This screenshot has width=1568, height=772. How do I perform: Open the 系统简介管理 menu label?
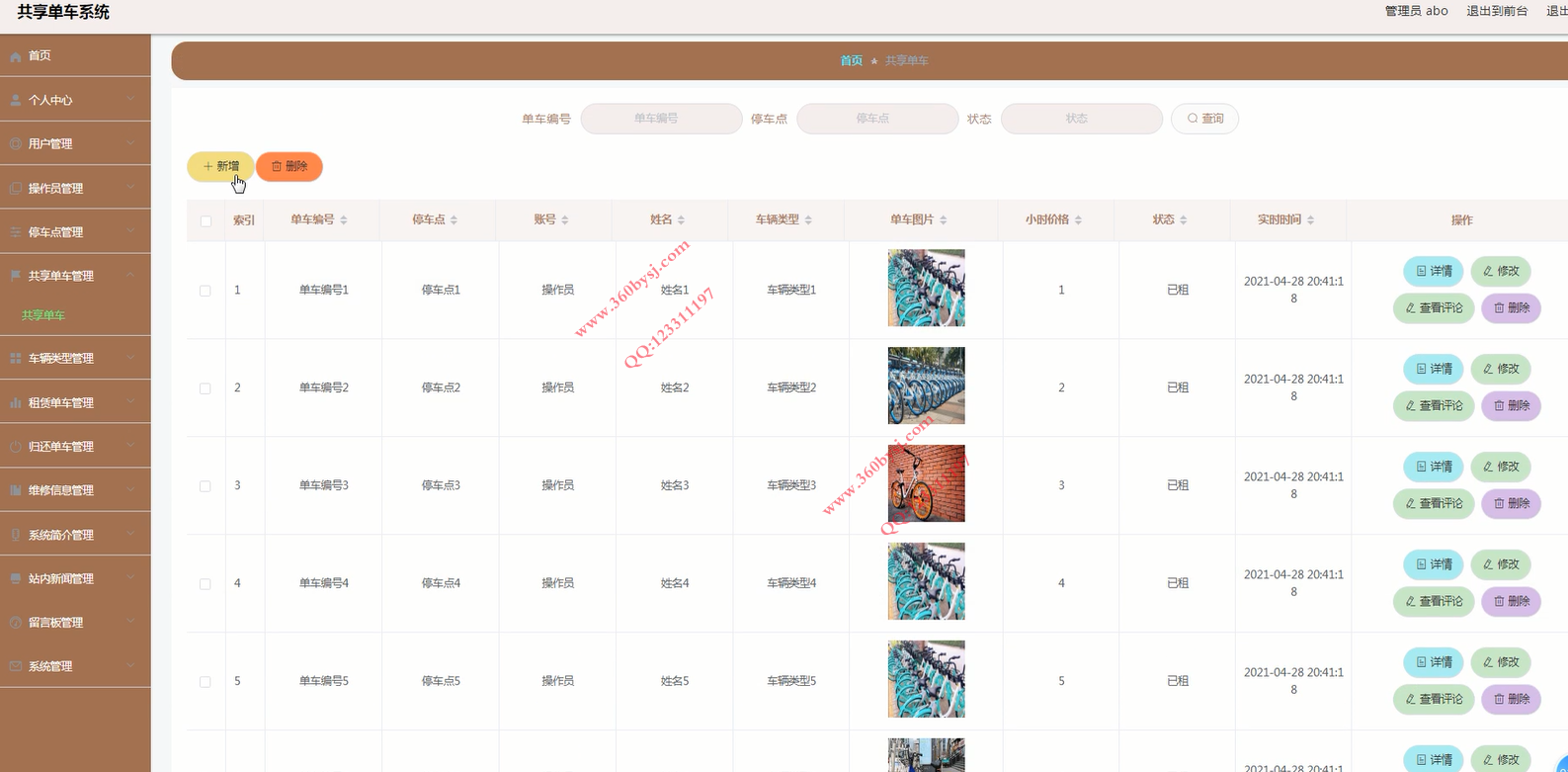[x=61, y=535]
